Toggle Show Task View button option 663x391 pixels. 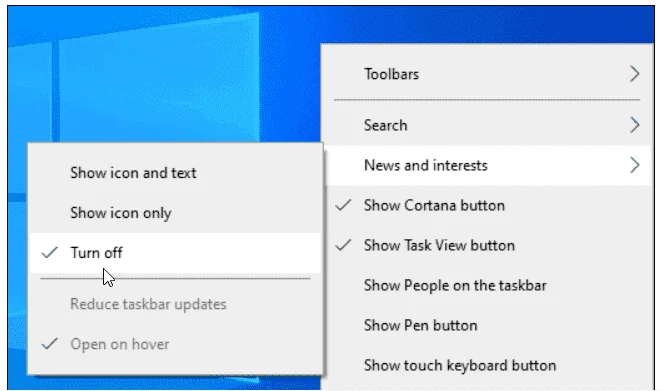[487, 245]
